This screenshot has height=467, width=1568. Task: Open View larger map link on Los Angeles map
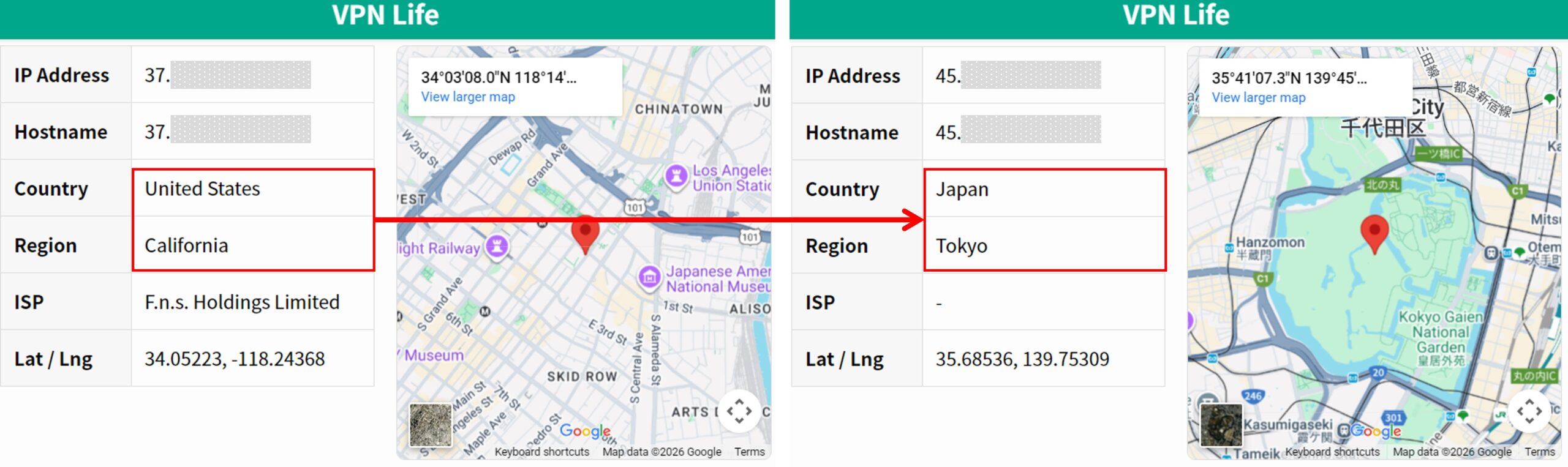(468, 97)
